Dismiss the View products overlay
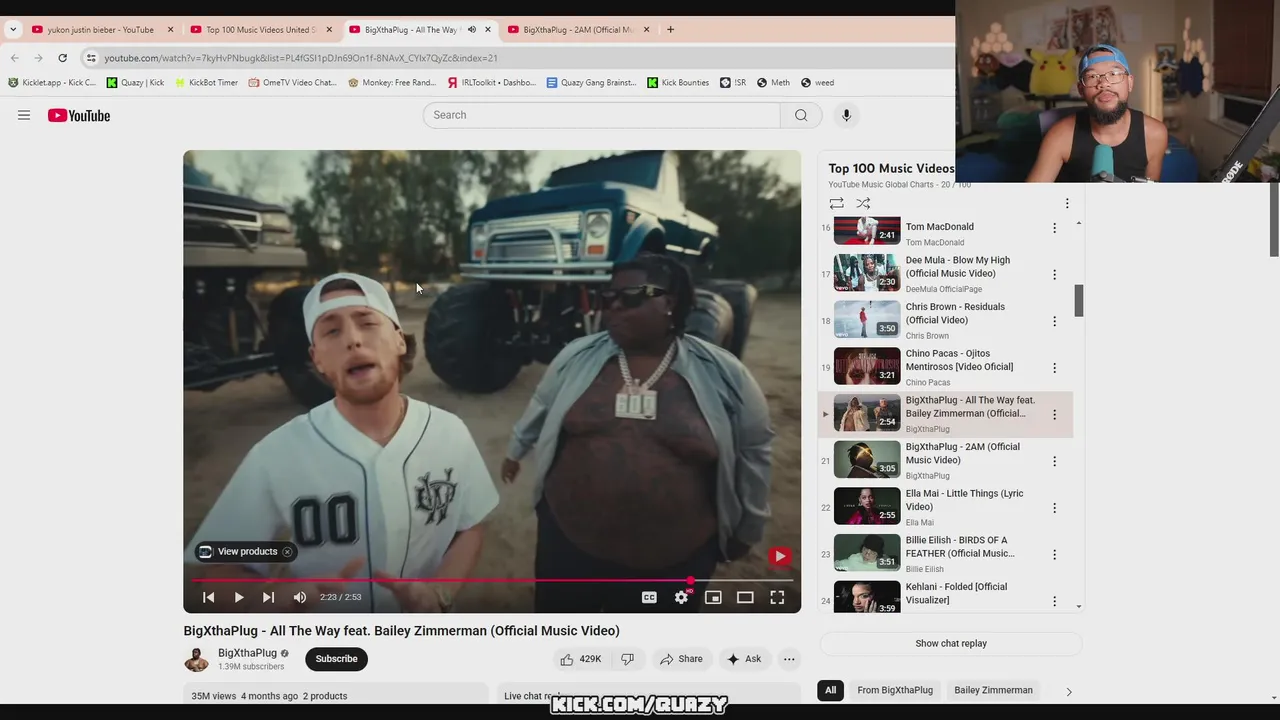 pyautogui.click(x=287, y=551)
